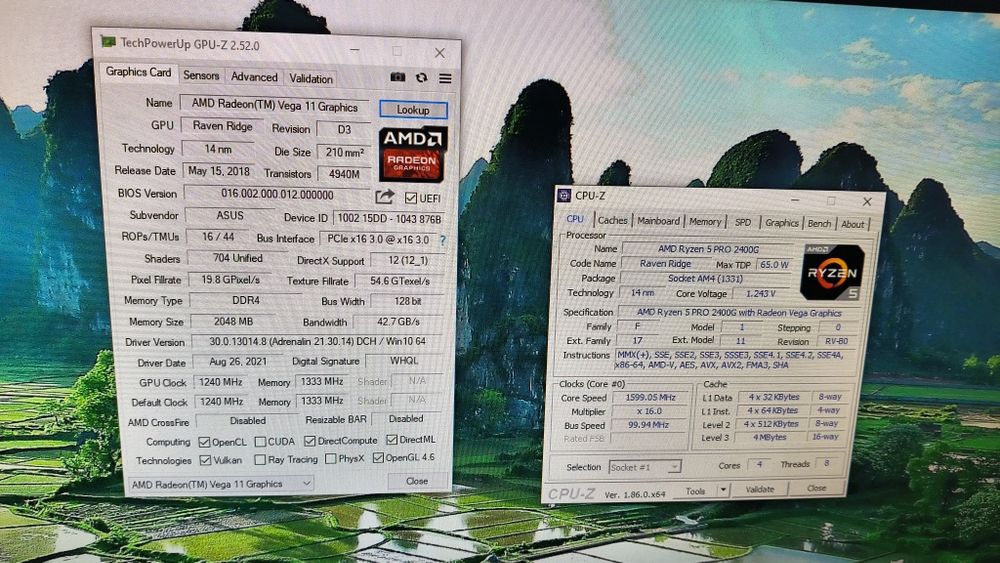
Task: Open the Graphics tab in CPU-Z
Action: click(x=781, y=223)
